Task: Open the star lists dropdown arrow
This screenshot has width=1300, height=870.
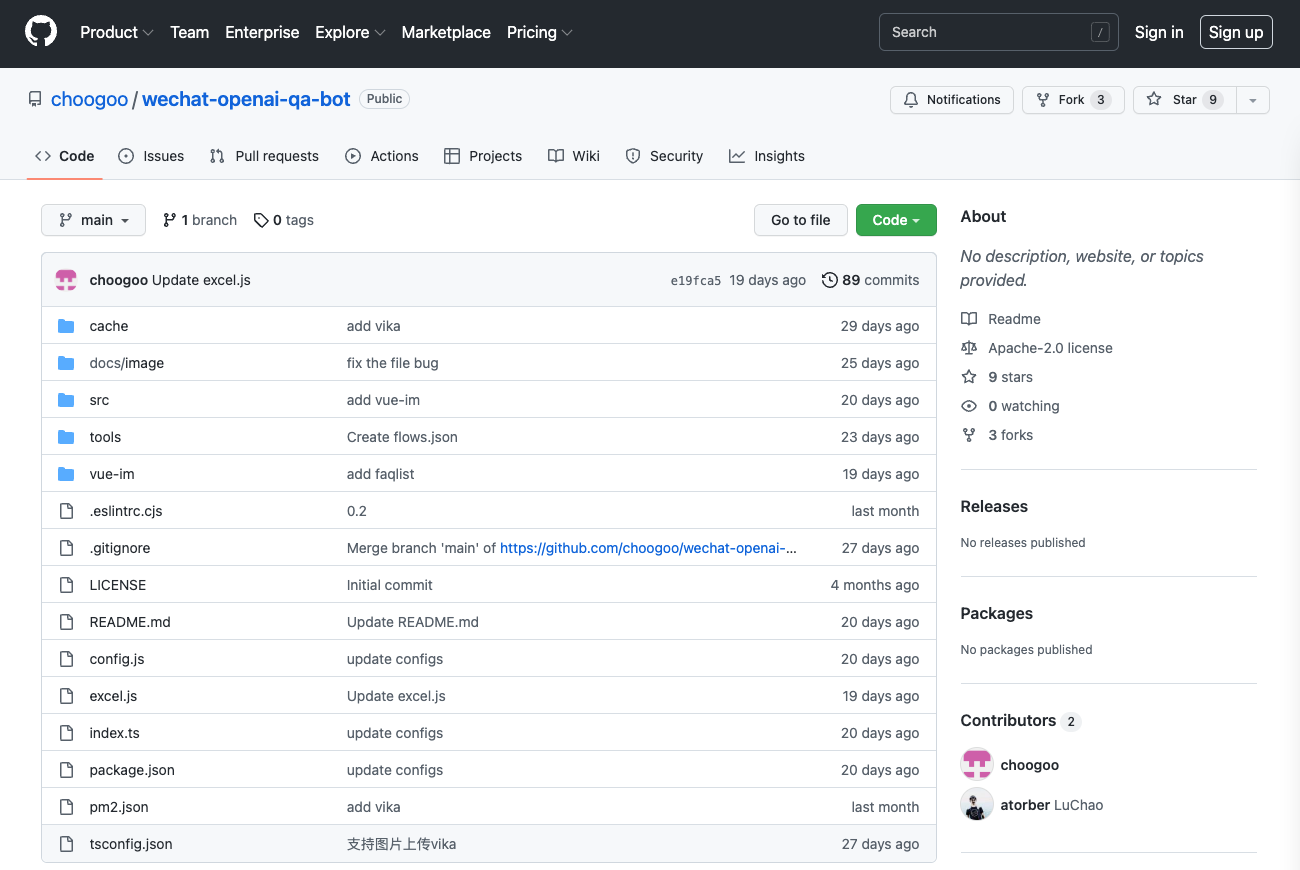Action: (1253, 100)
